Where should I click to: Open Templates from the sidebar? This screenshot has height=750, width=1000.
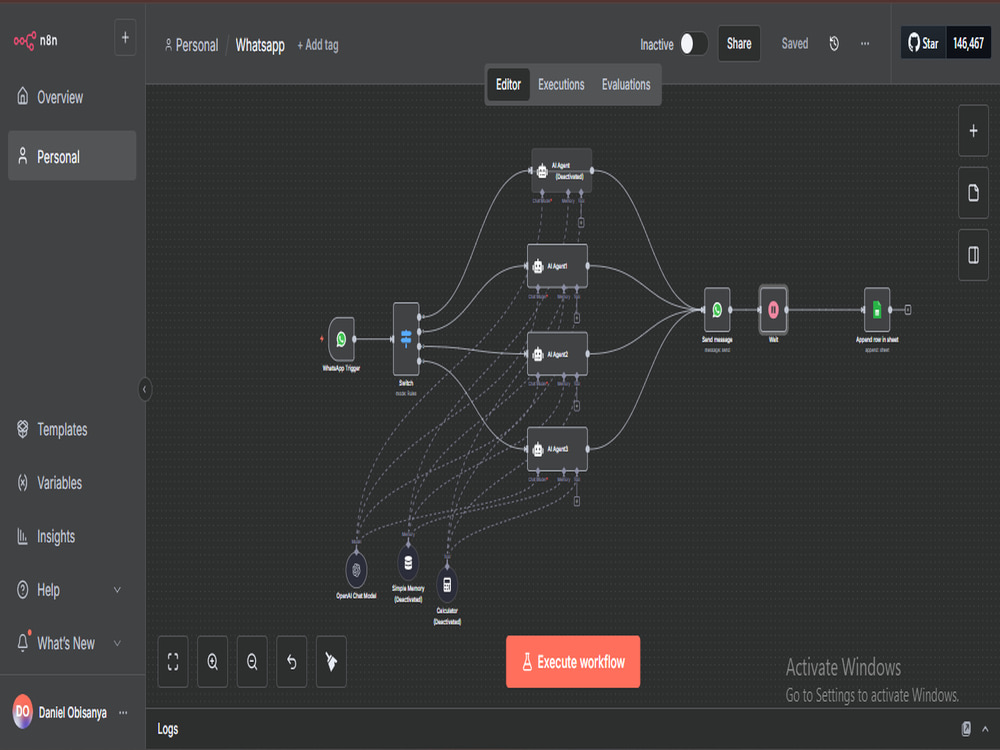click(x=62, y=429)
